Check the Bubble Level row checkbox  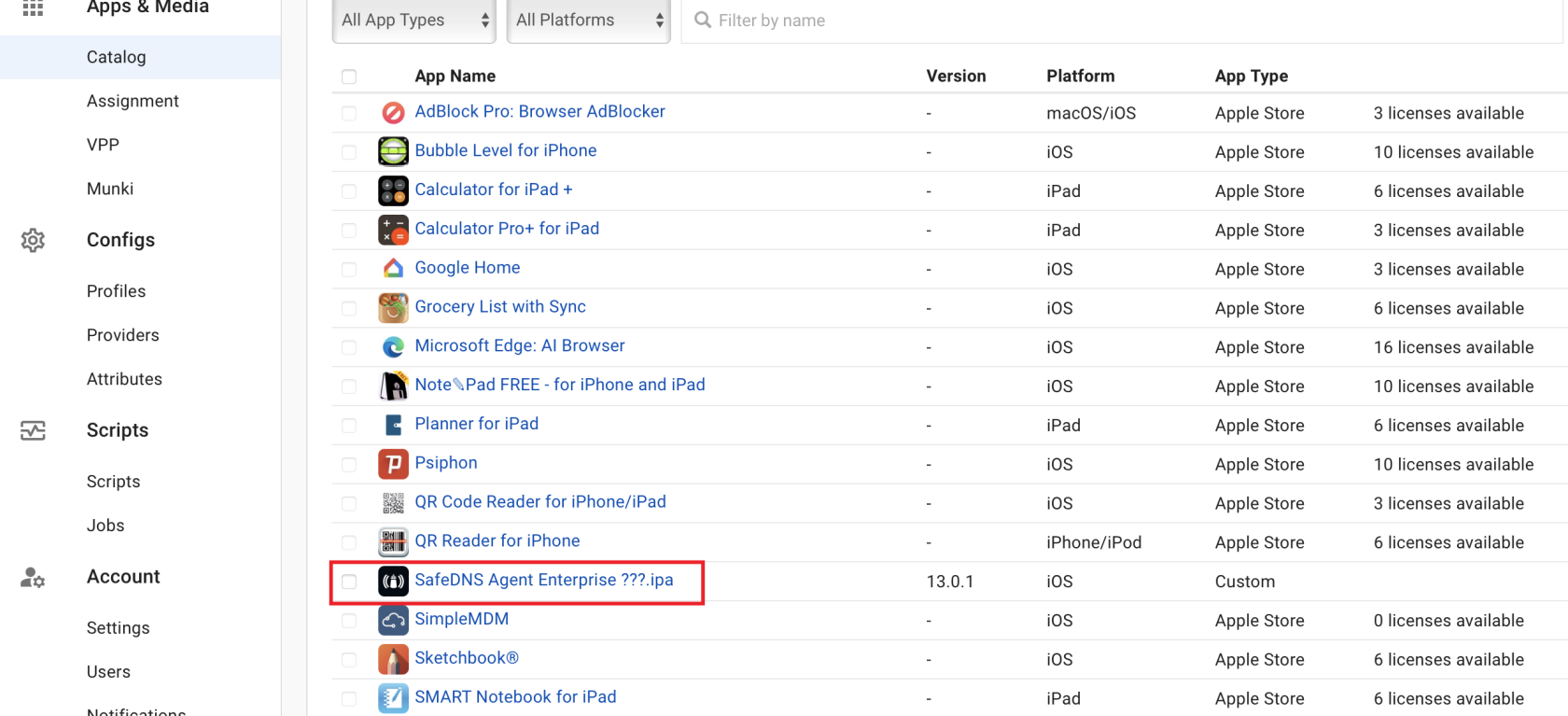(x=349, y=152)
